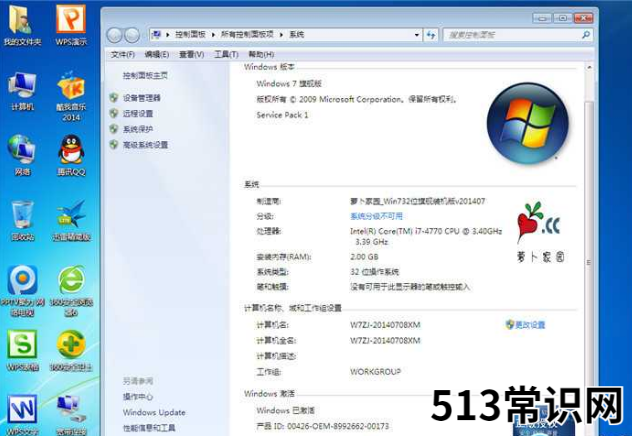This screenshot has width=632, height=436.
Task: Select the 网络 desktop icon
Action: coord(22,155)
